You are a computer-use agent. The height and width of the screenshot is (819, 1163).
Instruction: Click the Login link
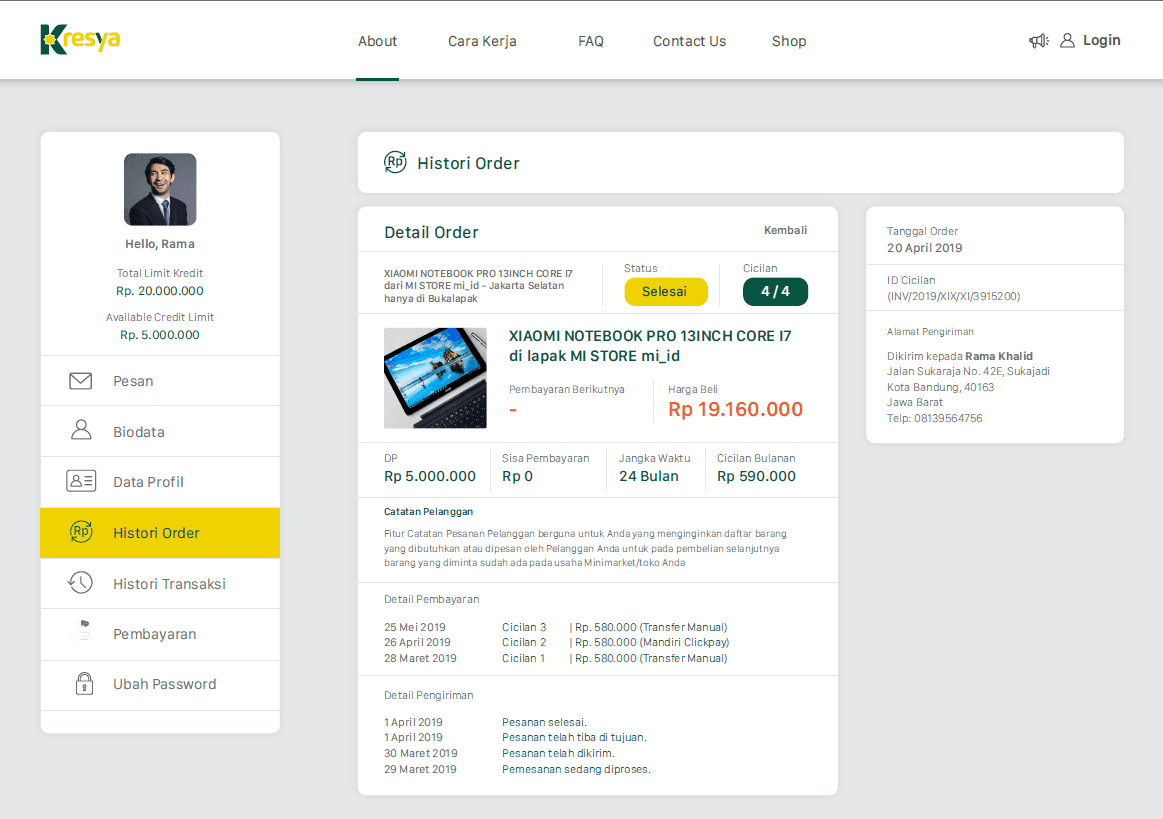point(1101,41)
